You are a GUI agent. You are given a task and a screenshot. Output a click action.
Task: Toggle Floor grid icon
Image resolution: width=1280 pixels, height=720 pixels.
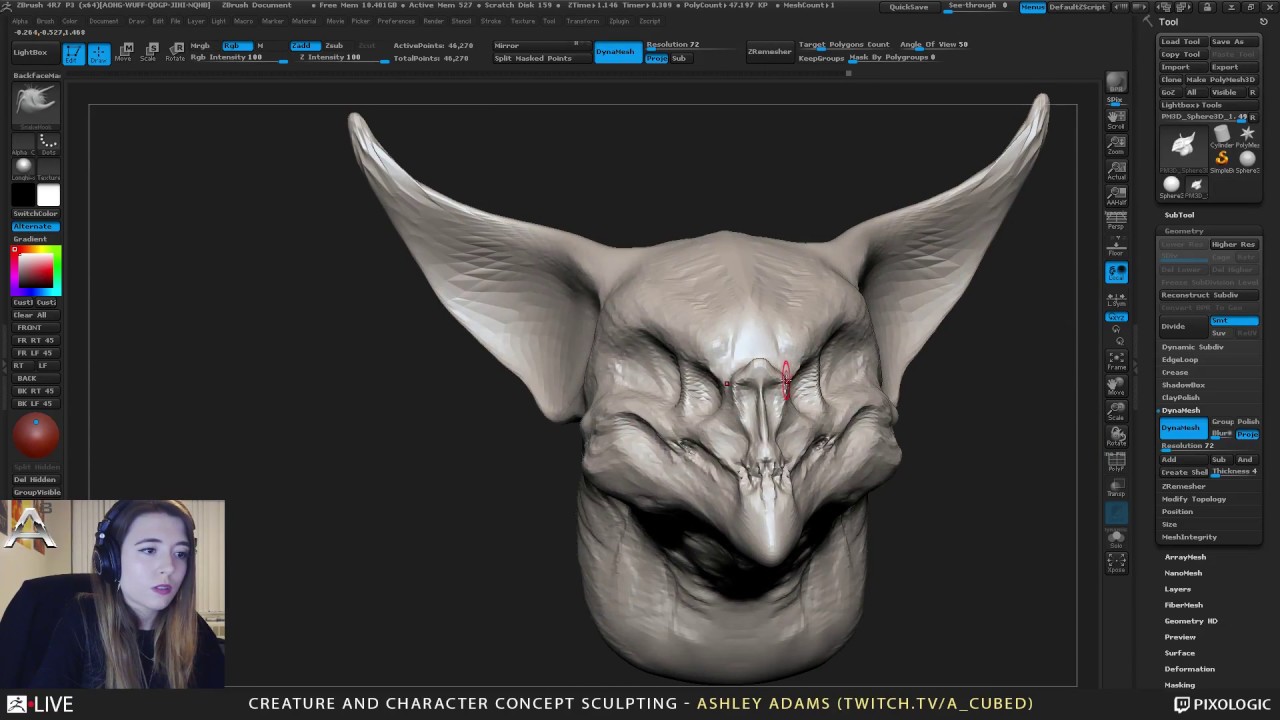coord(1116,246)
